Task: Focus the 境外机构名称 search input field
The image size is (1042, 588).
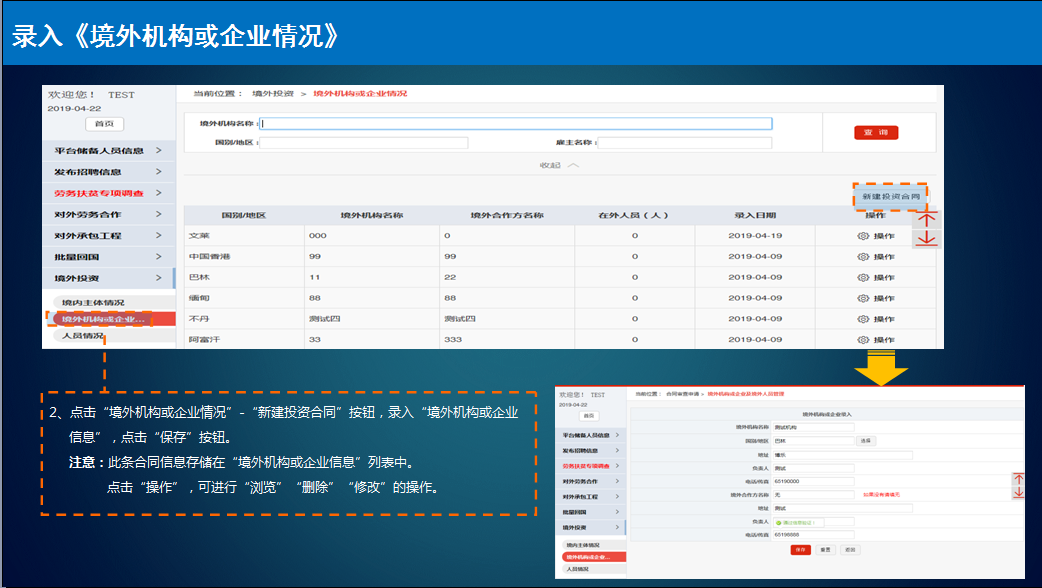Action: click(516, 124)
